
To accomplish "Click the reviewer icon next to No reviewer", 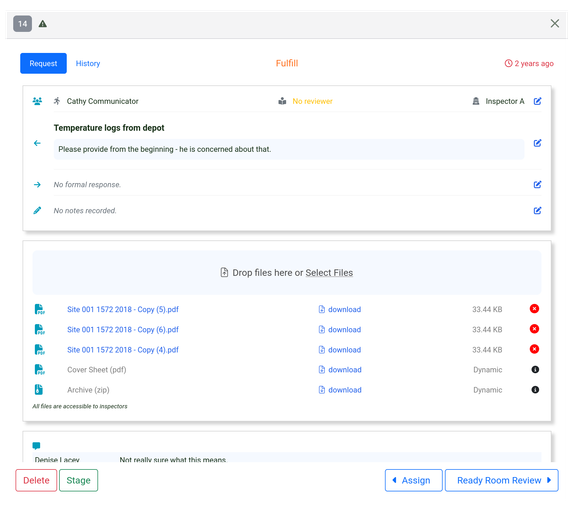I will tap(282, 101).
